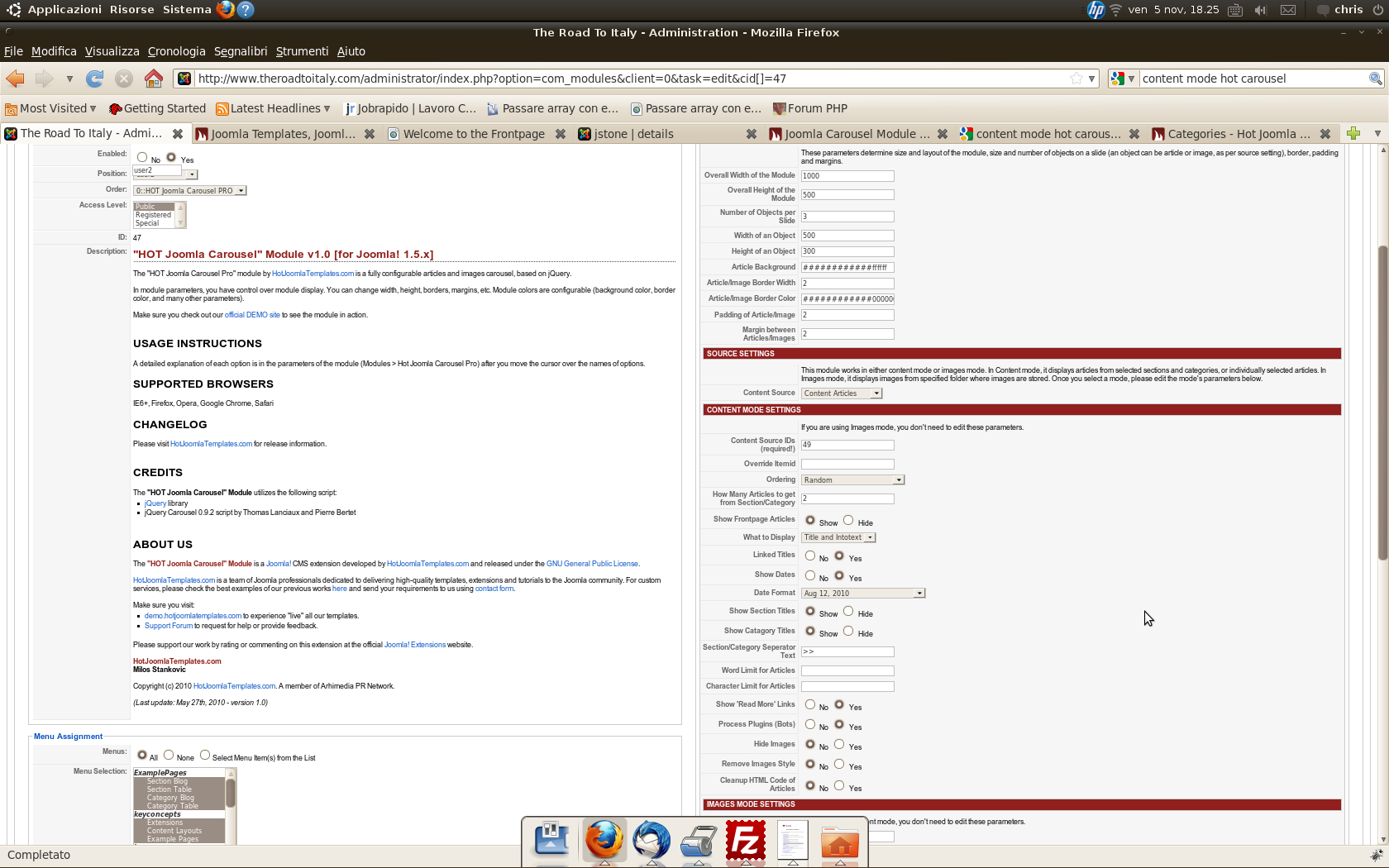Open the Content Source dropdown
The image size is (1389, 868).
[x=842, y=393]
